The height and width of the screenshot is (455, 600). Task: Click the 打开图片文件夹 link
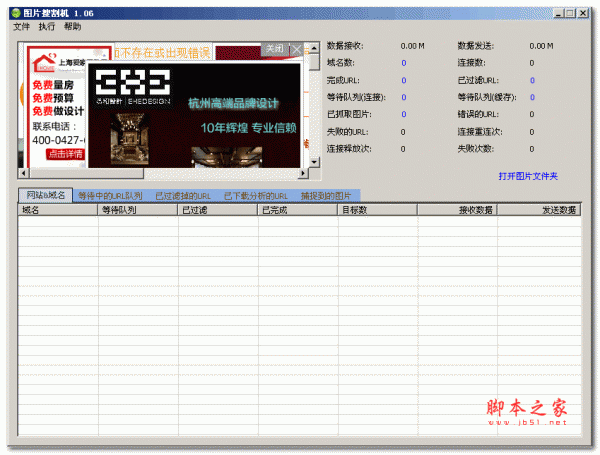pos(528,176)
